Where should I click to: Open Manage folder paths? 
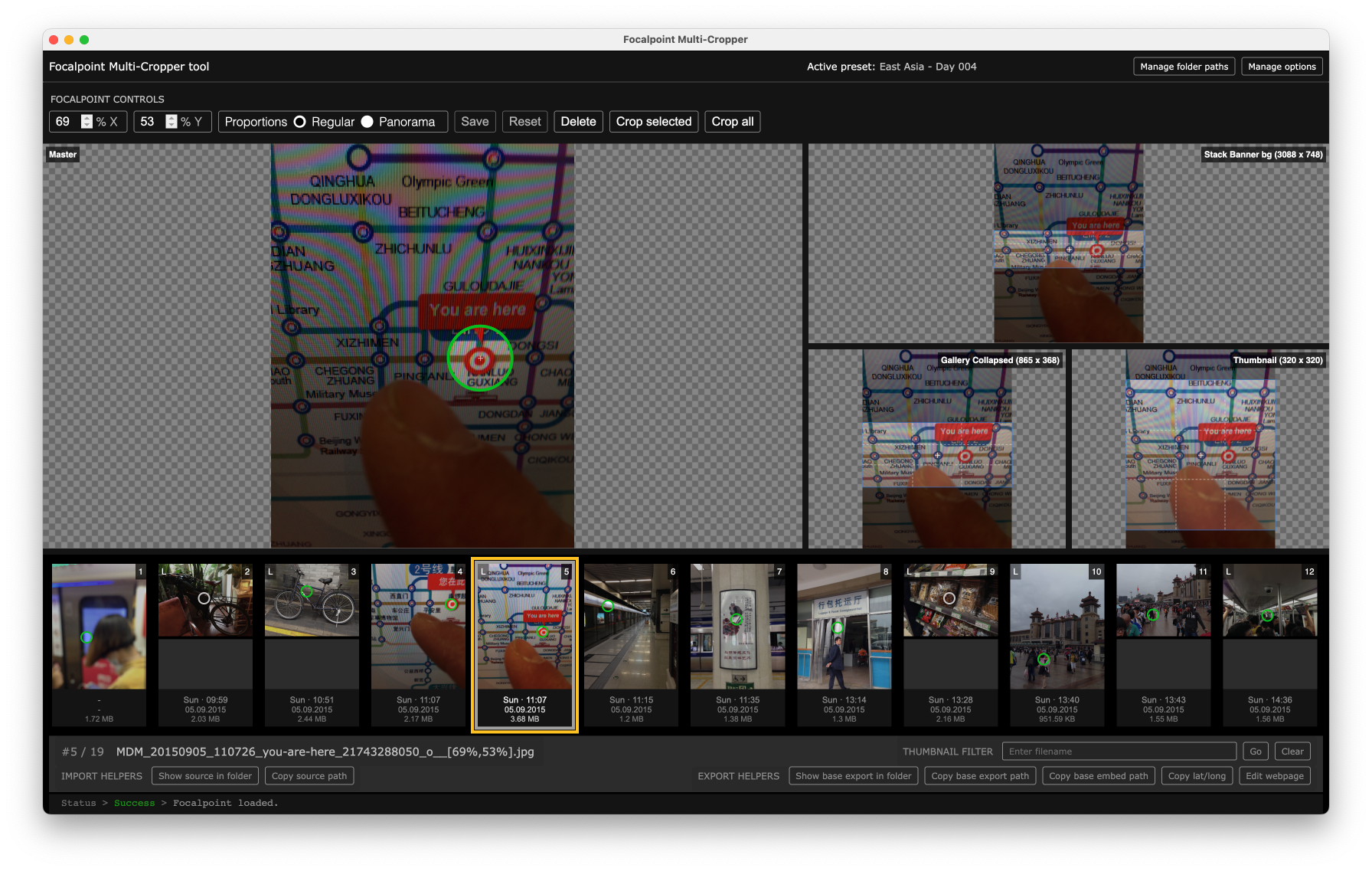pos(1184,67)
